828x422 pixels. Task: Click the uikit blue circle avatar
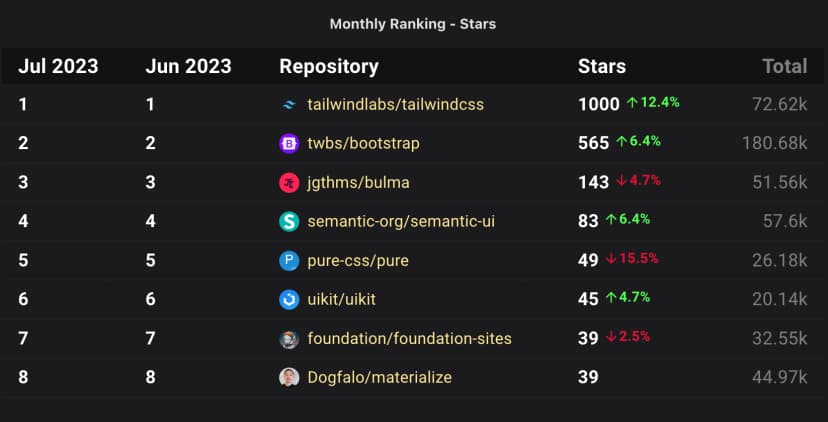point(289,299)
